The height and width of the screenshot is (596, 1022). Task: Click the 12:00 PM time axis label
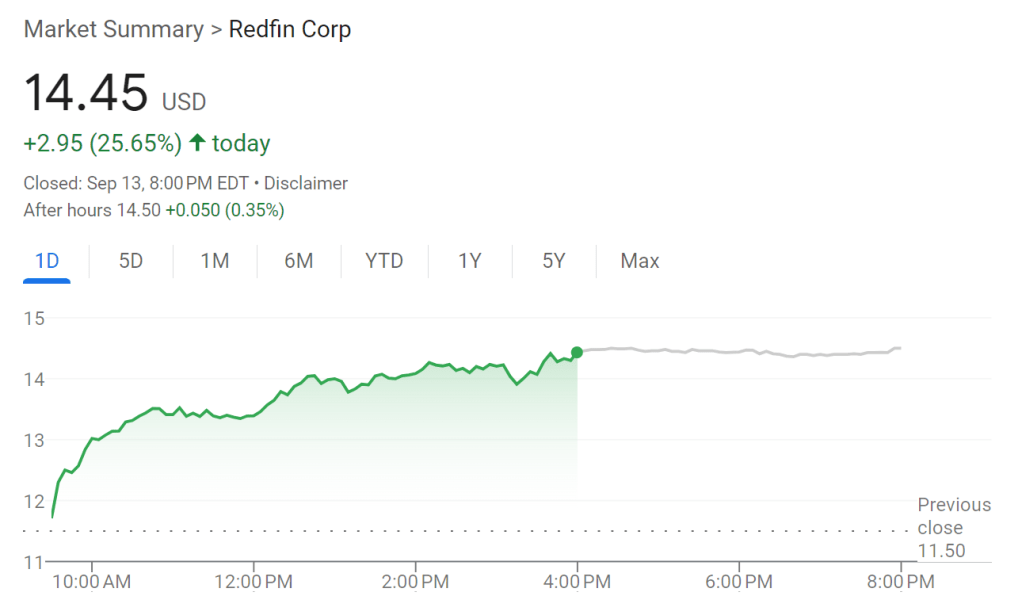pyautogui.click(x=253, y=580)
